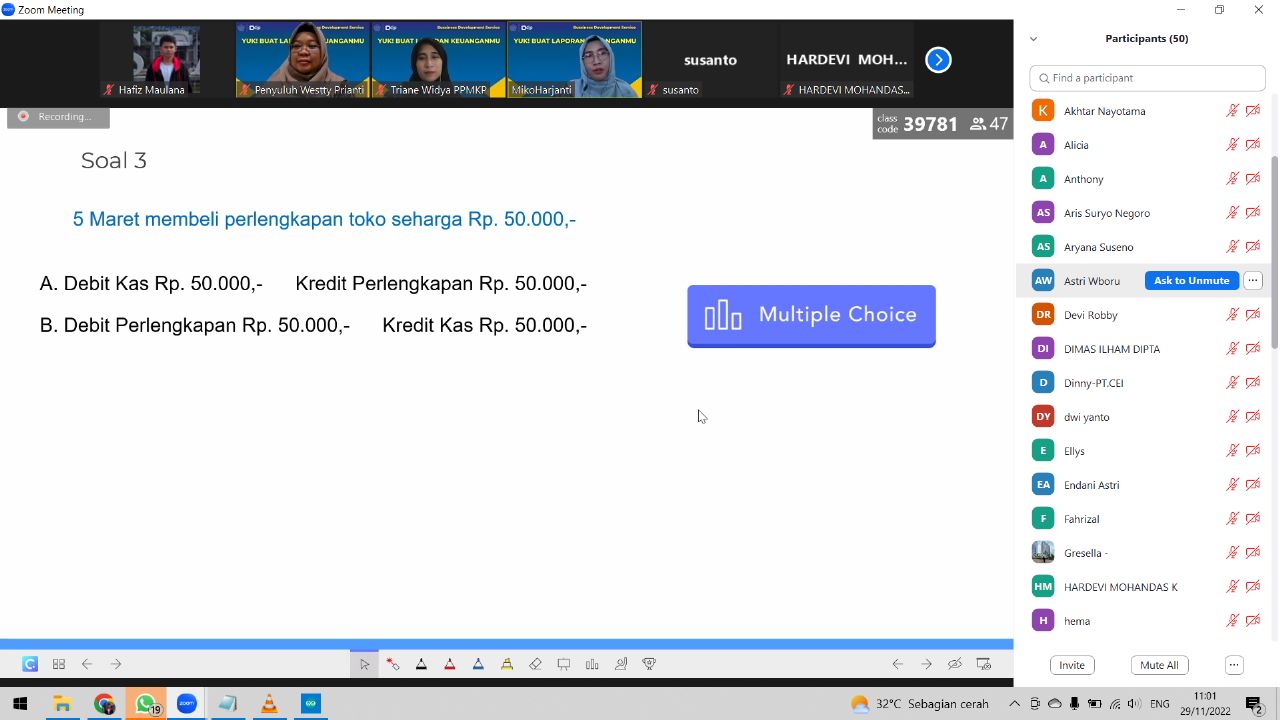The width and height of the screenshot is (1280, 720).
Task: Open the slide grid view icon
Action: [x=59, y=664]
